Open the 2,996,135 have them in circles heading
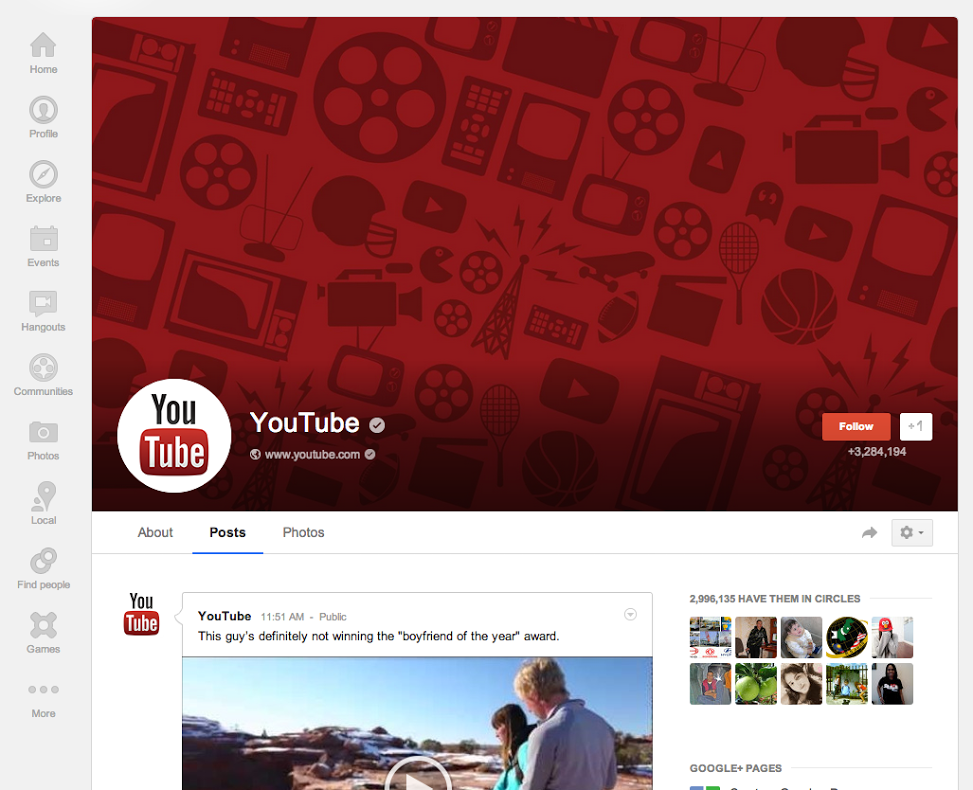This screenshot has width=973, height=790. 774,599
